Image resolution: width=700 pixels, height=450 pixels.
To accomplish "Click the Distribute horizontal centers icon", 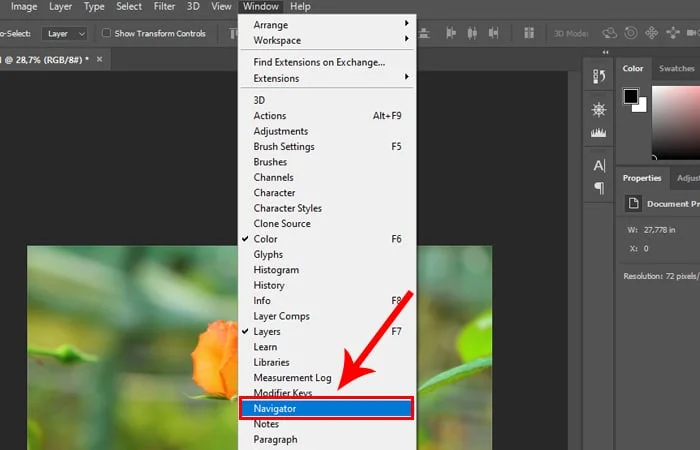I will (472, 33).
